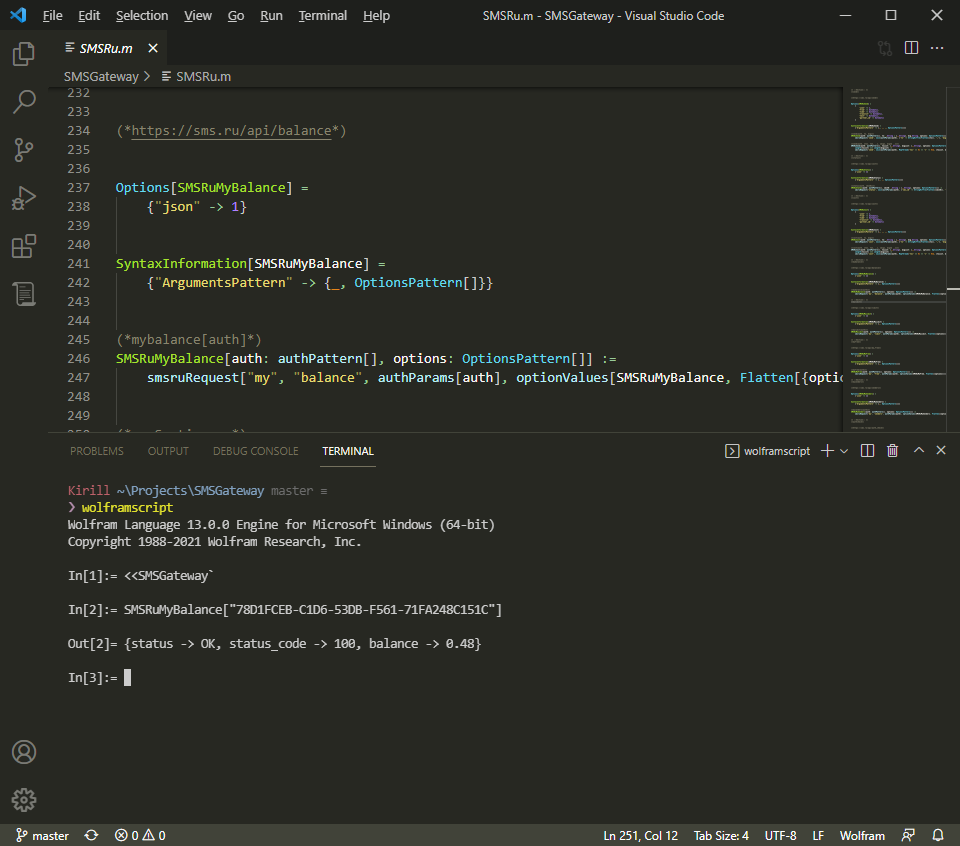The image size is (960, 846).
Task: Click the feedback icon in status bar
Action: pos(909,836)
